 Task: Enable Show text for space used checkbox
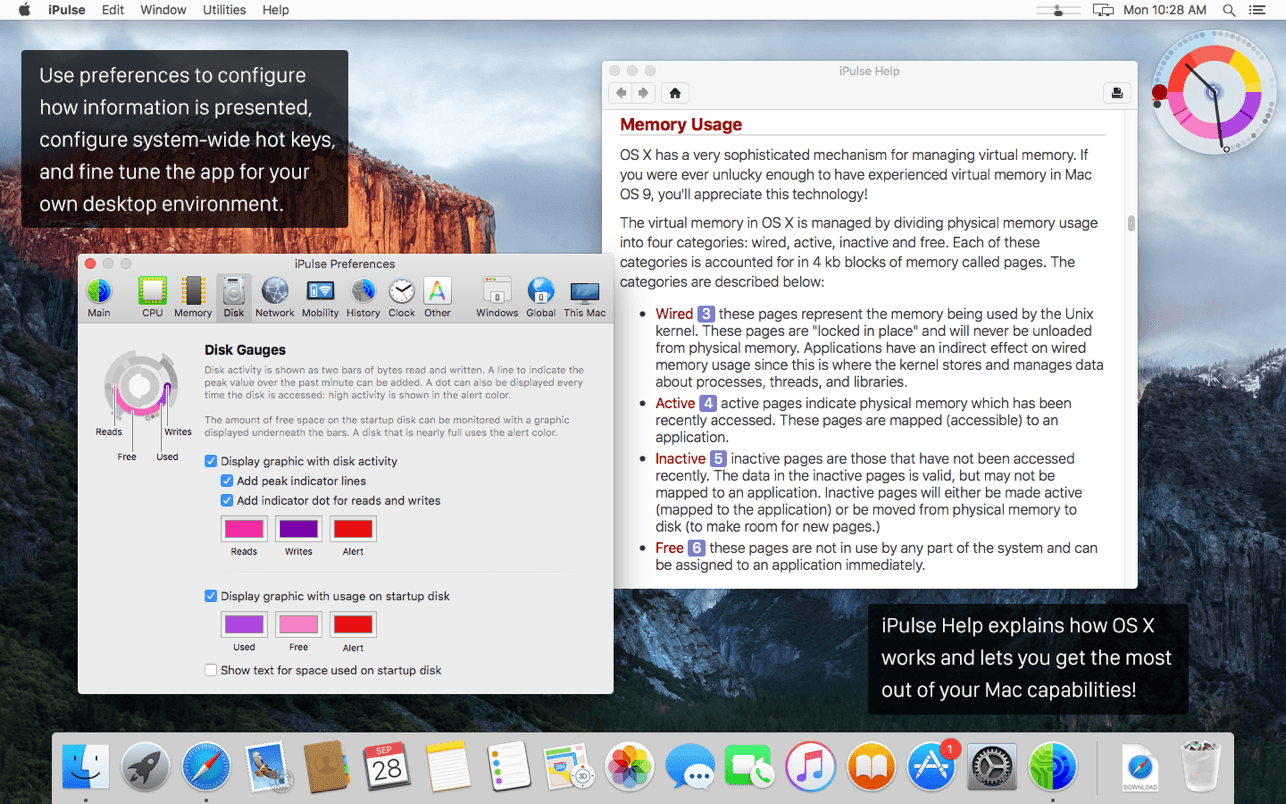pos(211,670)
